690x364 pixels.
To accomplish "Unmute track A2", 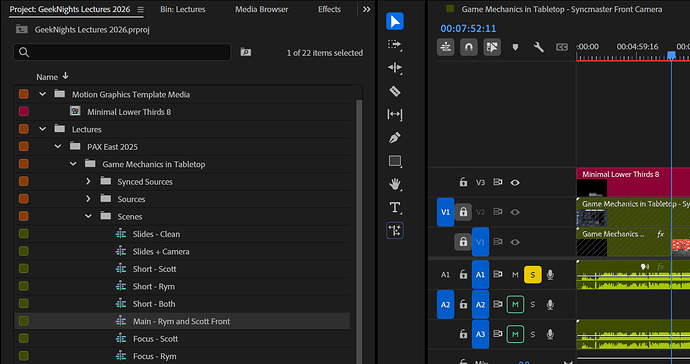I will pos(515,304).
